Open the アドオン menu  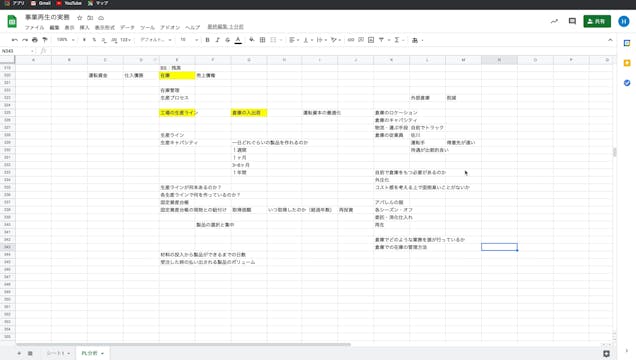pos(170,28)
